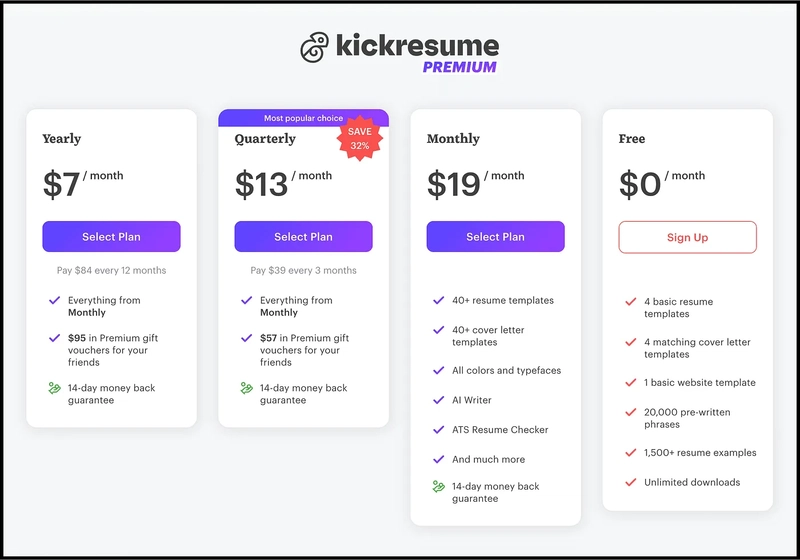The image size is (800, 560).
Task: Click red checkmark beside Unlimited downloads
Action: click(631, 482)
